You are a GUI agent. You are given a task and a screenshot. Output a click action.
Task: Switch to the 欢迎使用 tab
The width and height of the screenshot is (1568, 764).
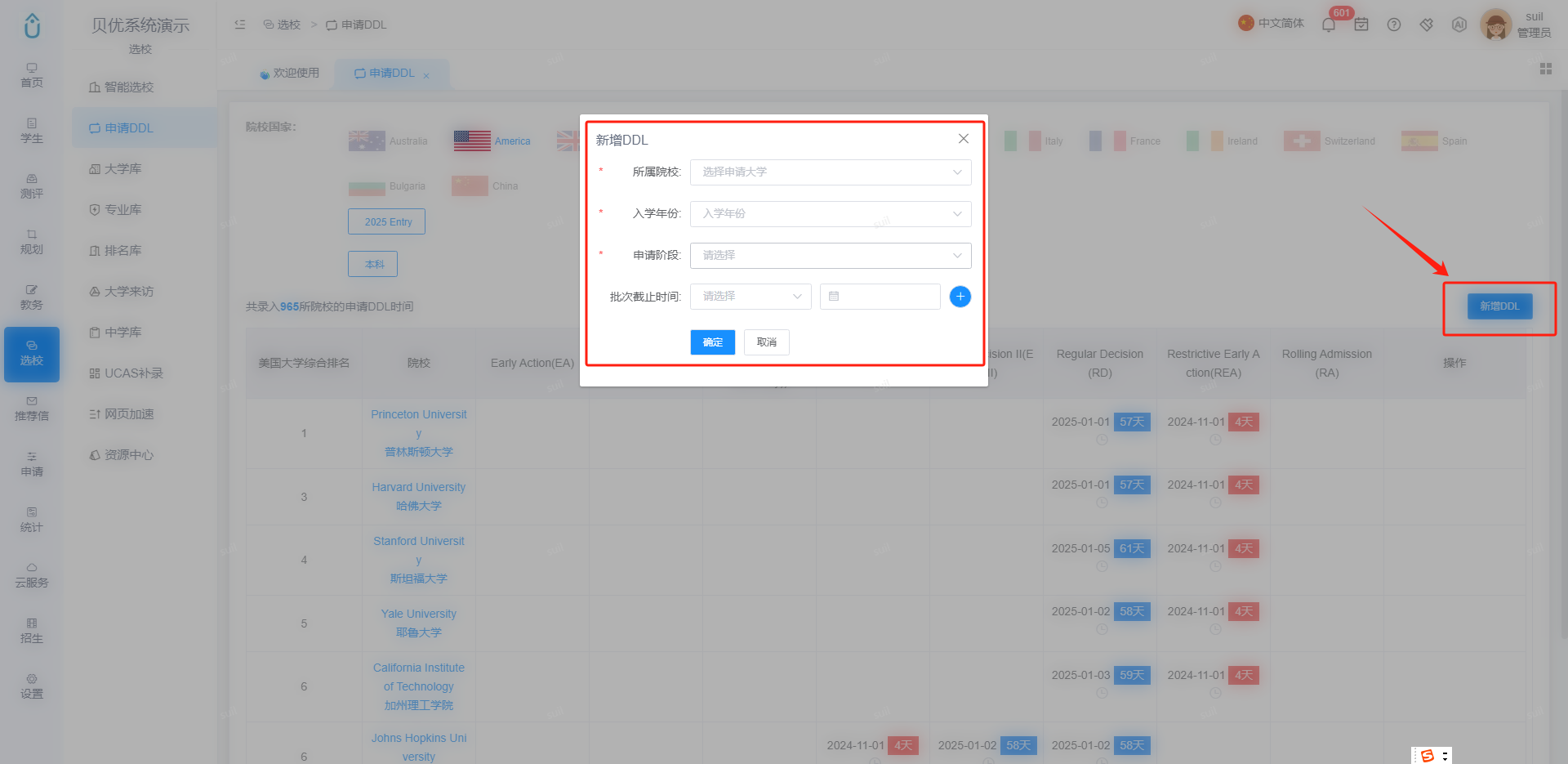tap(289, 74)
